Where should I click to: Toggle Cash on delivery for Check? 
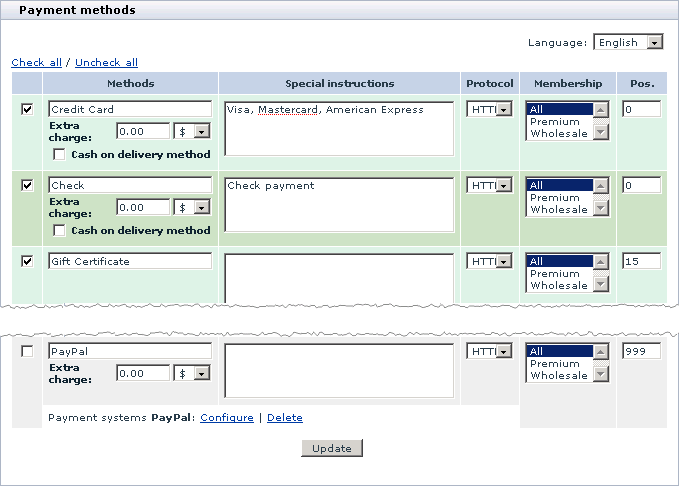click(59, 230)
